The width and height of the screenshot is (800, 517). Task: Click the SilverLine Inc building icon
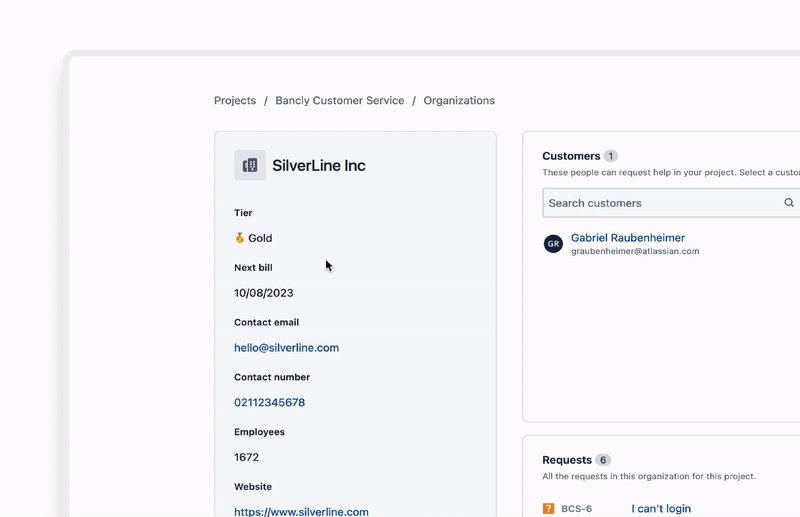[x=250, y=165]
